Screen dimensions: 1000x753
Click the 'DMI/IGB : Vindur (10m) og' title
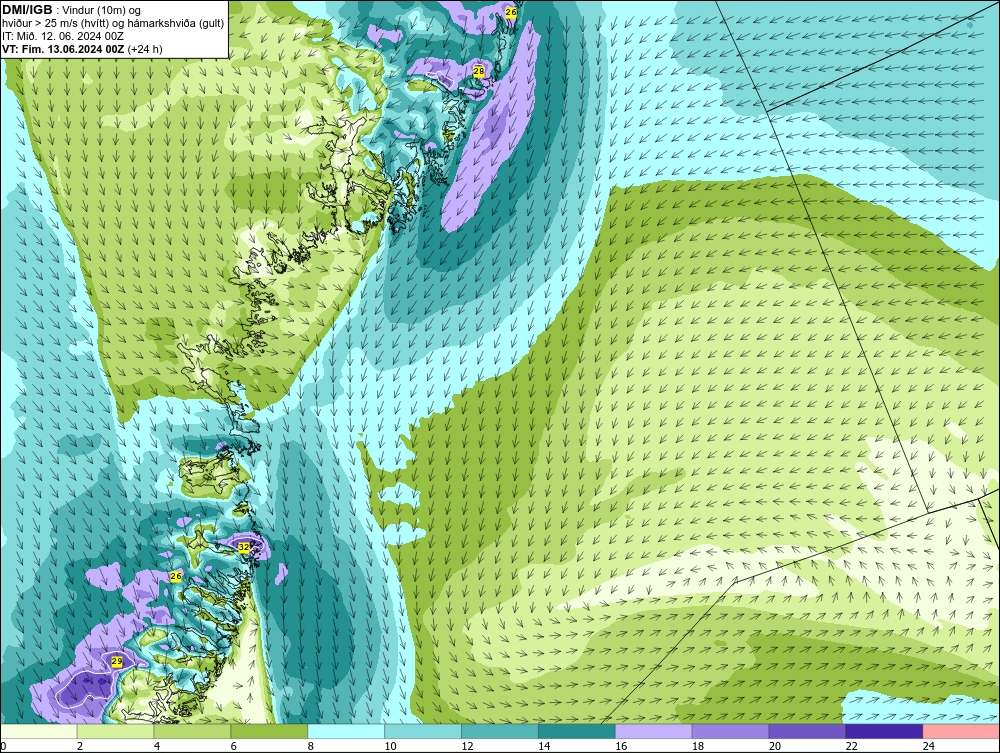(x=72, y=10)
